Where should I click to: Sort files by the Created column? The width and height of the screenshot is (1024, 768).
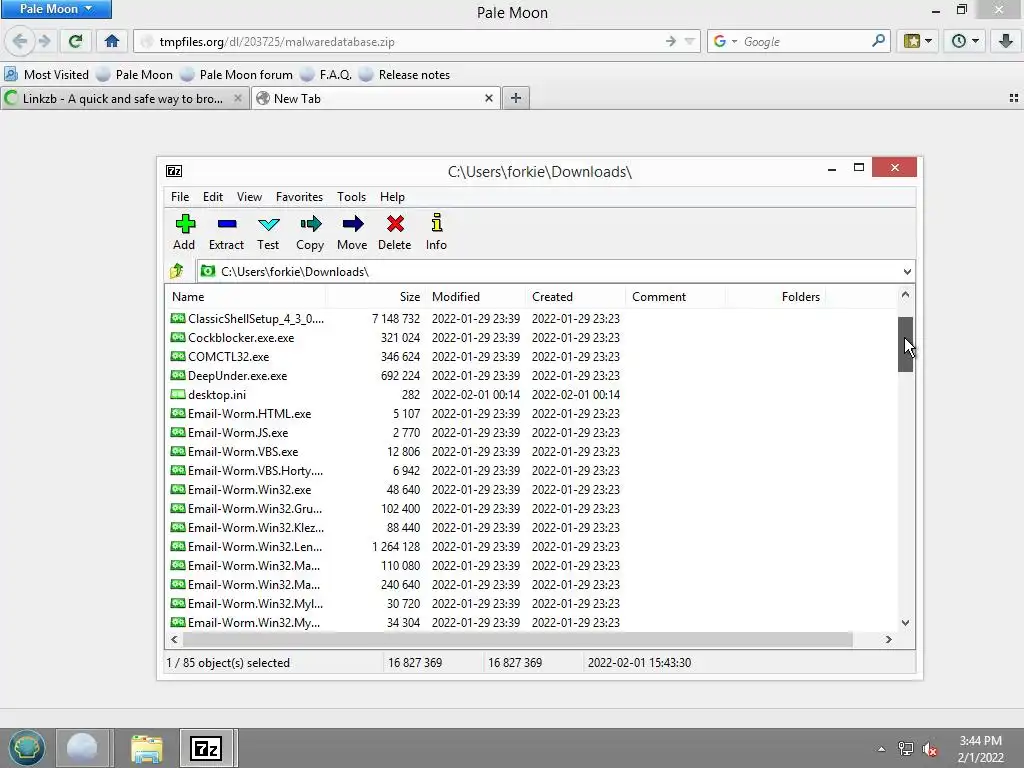(576, 296)
